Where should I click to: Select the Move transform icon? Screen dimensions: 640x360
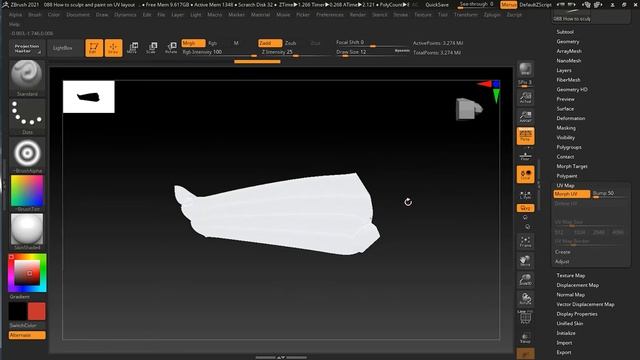132,48
